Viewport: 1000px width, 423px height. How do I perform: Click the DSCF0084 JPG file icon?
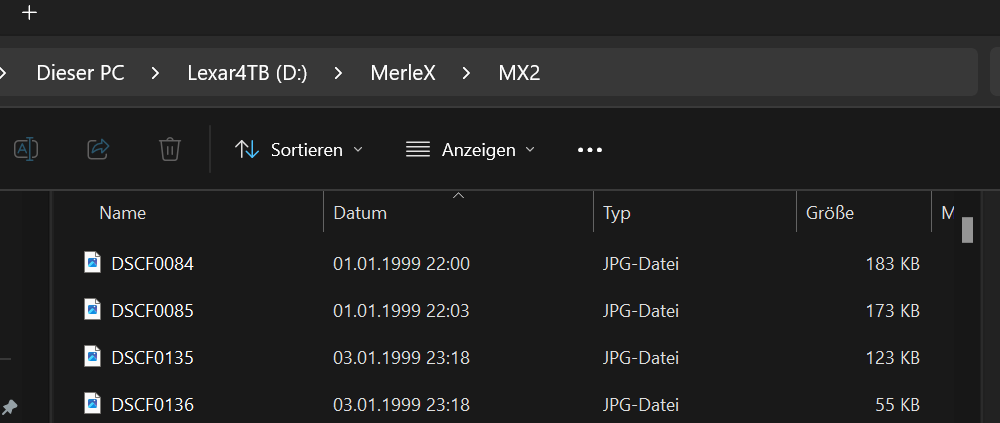tap(92, 264)
